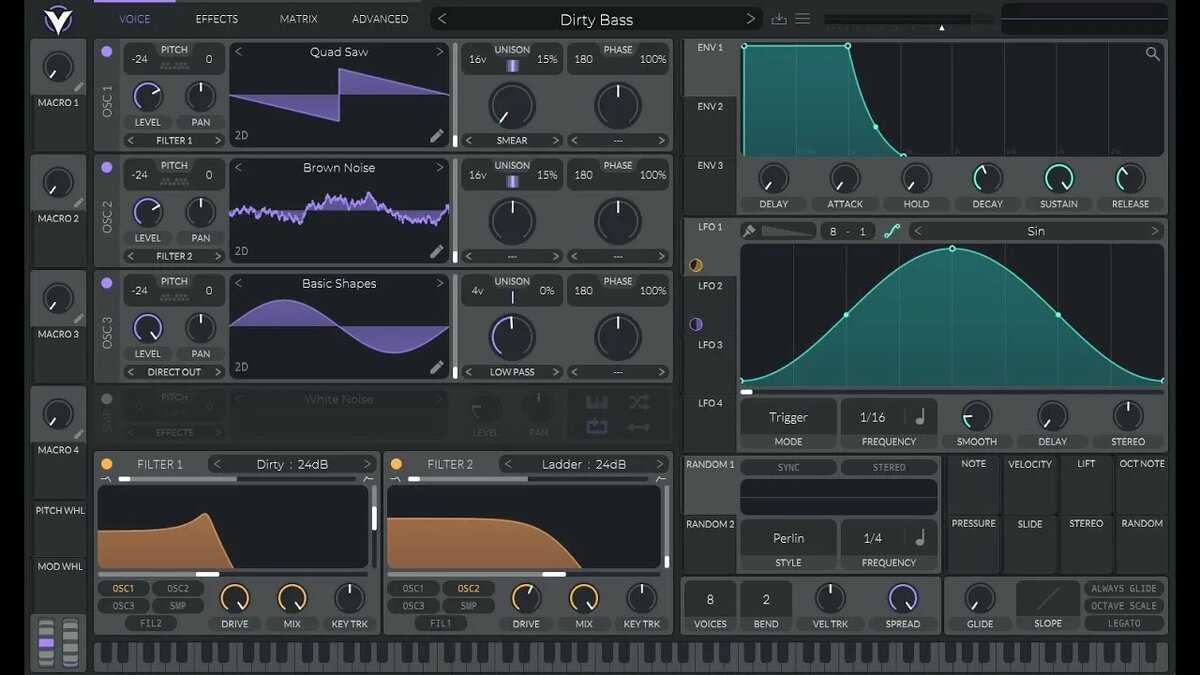Click the Random SYNC button
Viewport: 1200px width, 675px height.
tap(788, 467)
